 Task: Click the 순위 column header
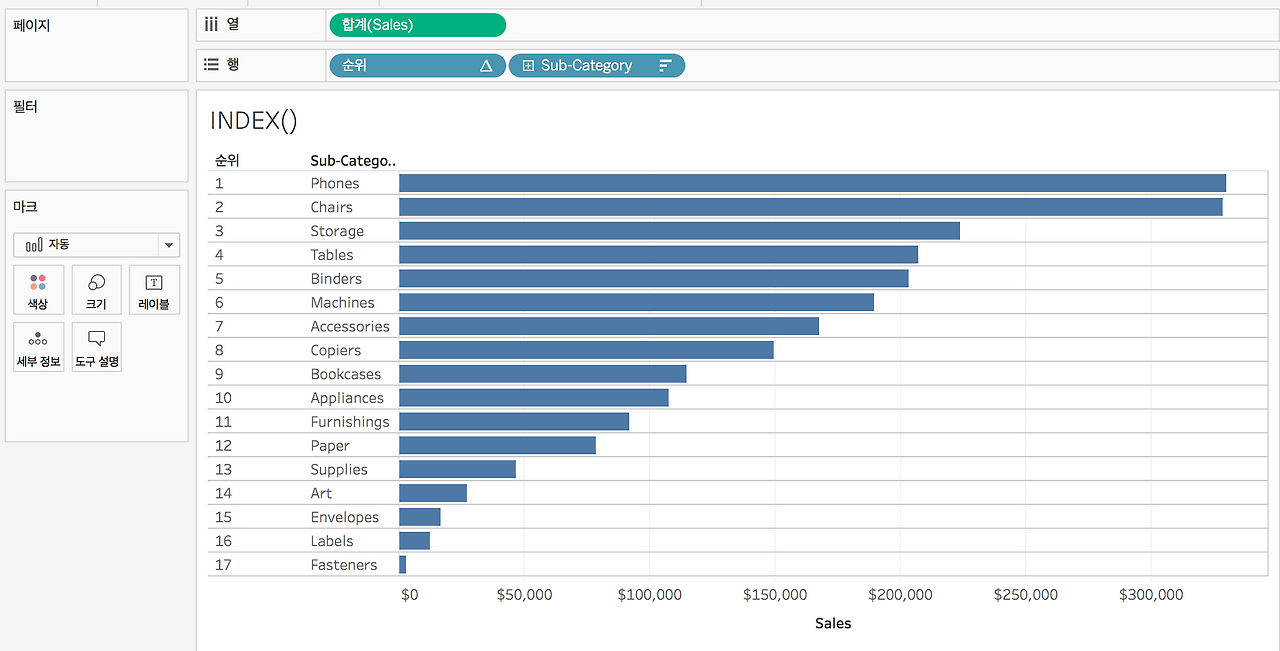coord(227,160)
